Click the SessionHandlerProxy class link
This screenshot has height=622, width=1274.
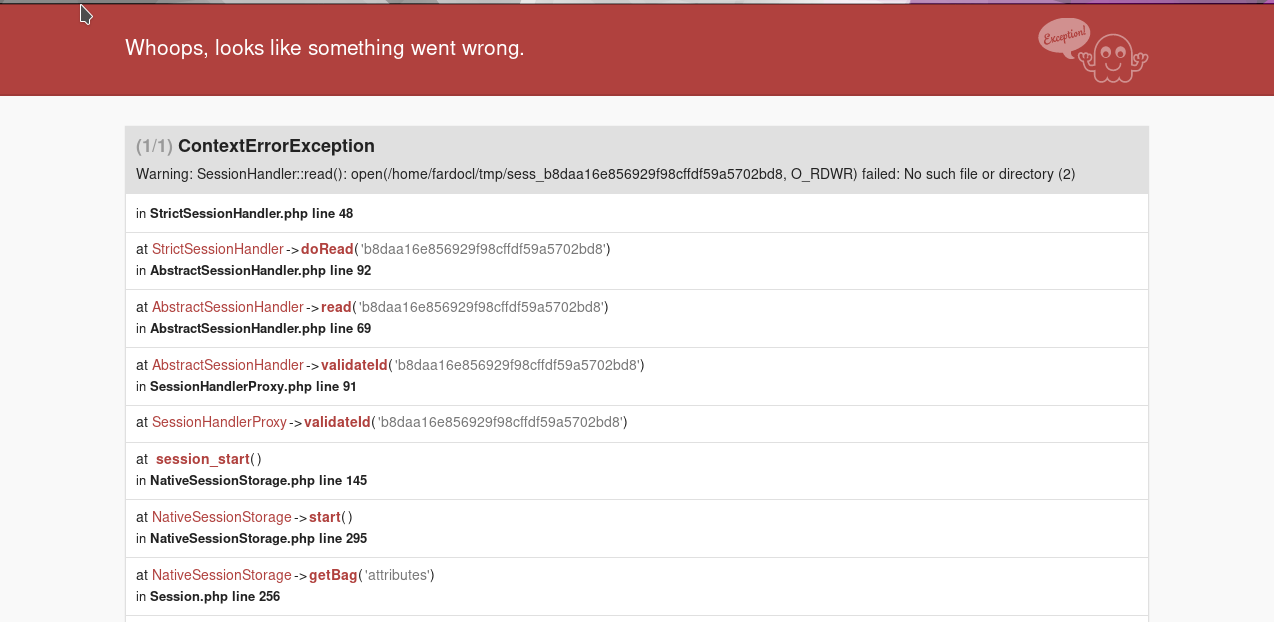(x=219, y=423)
